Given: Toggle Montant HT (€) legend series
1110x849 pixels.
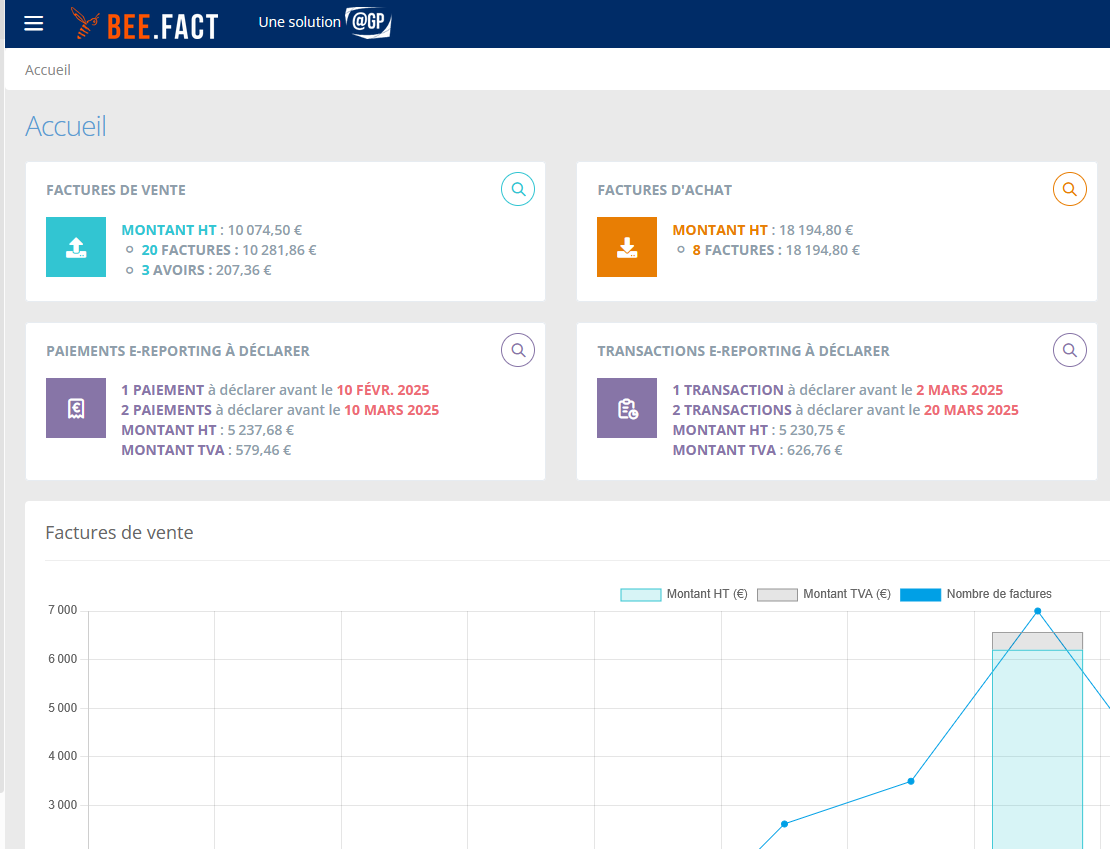Looking at the screenshot, I should (684, 594).
